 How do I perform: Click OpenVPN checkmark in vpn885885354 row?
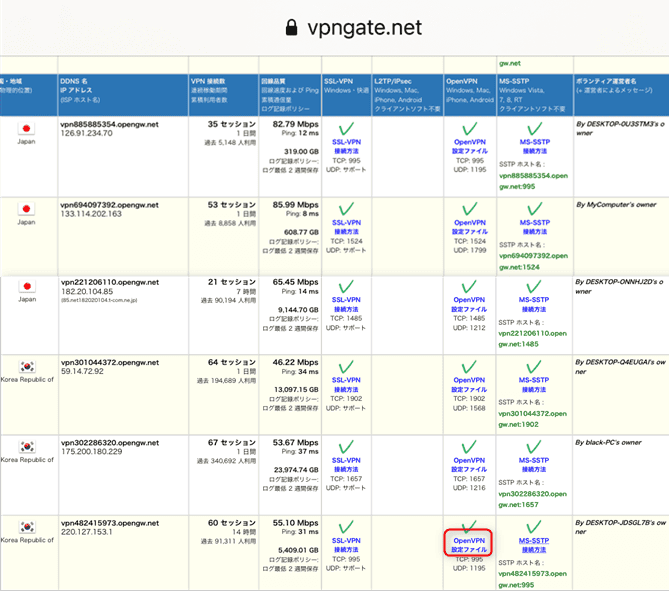click(x=470, y=128)
